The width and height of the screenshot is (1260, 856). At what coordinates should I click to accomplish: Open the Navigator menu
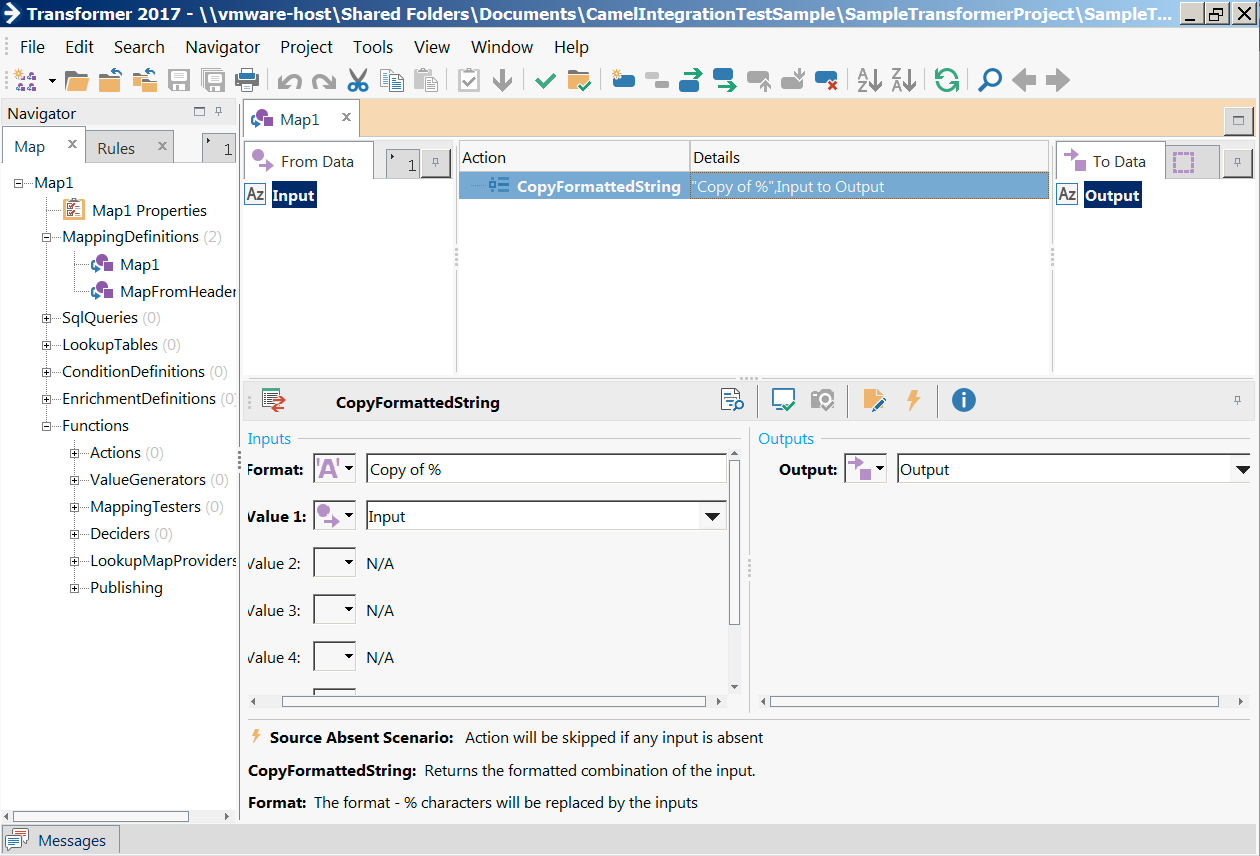[x=222, y=47]
